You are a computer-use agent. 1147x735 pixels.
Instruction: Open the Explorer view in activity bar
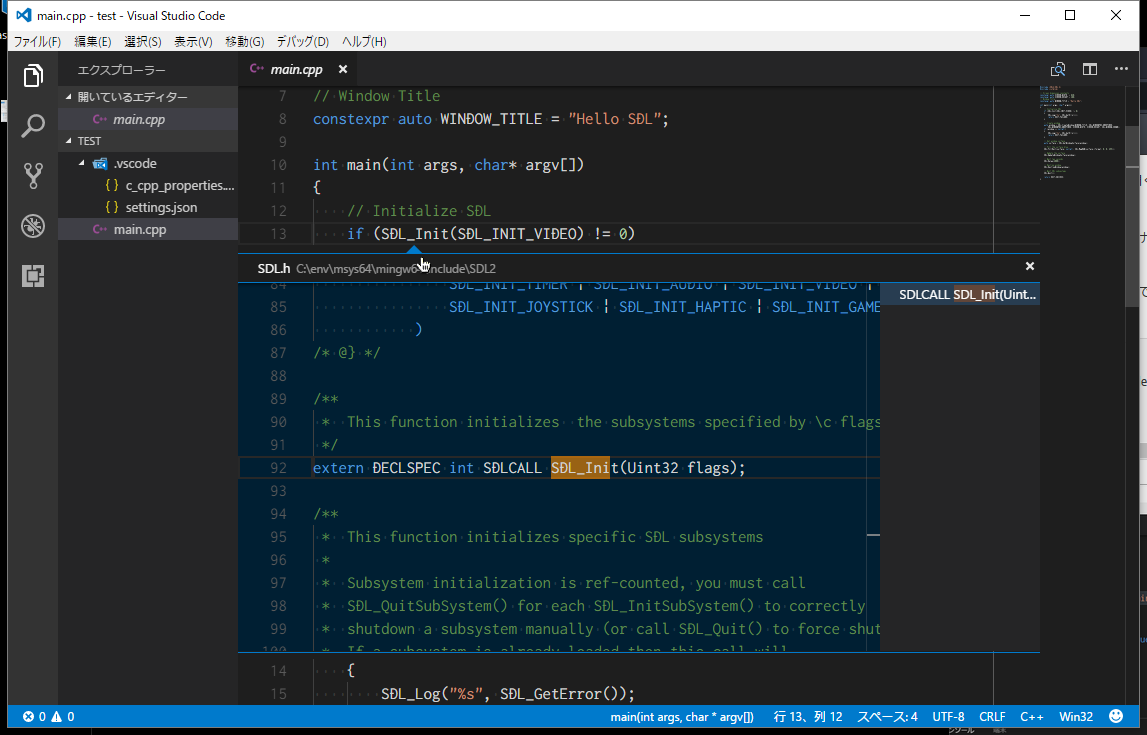[33, 75]
